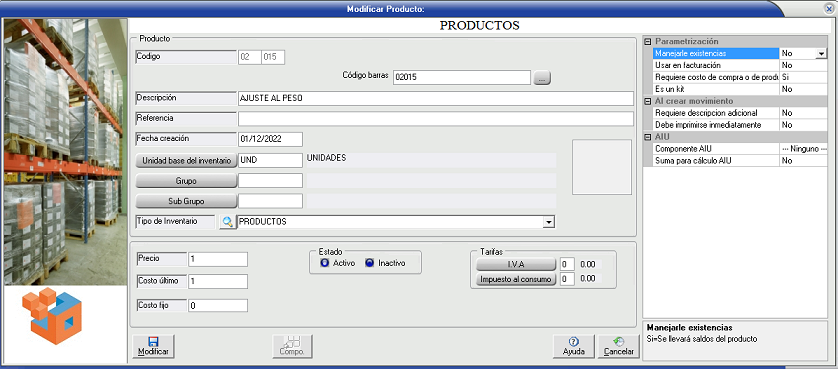838x369 pixels.
Task: Click the Grupo button
Action: point(186,181)
